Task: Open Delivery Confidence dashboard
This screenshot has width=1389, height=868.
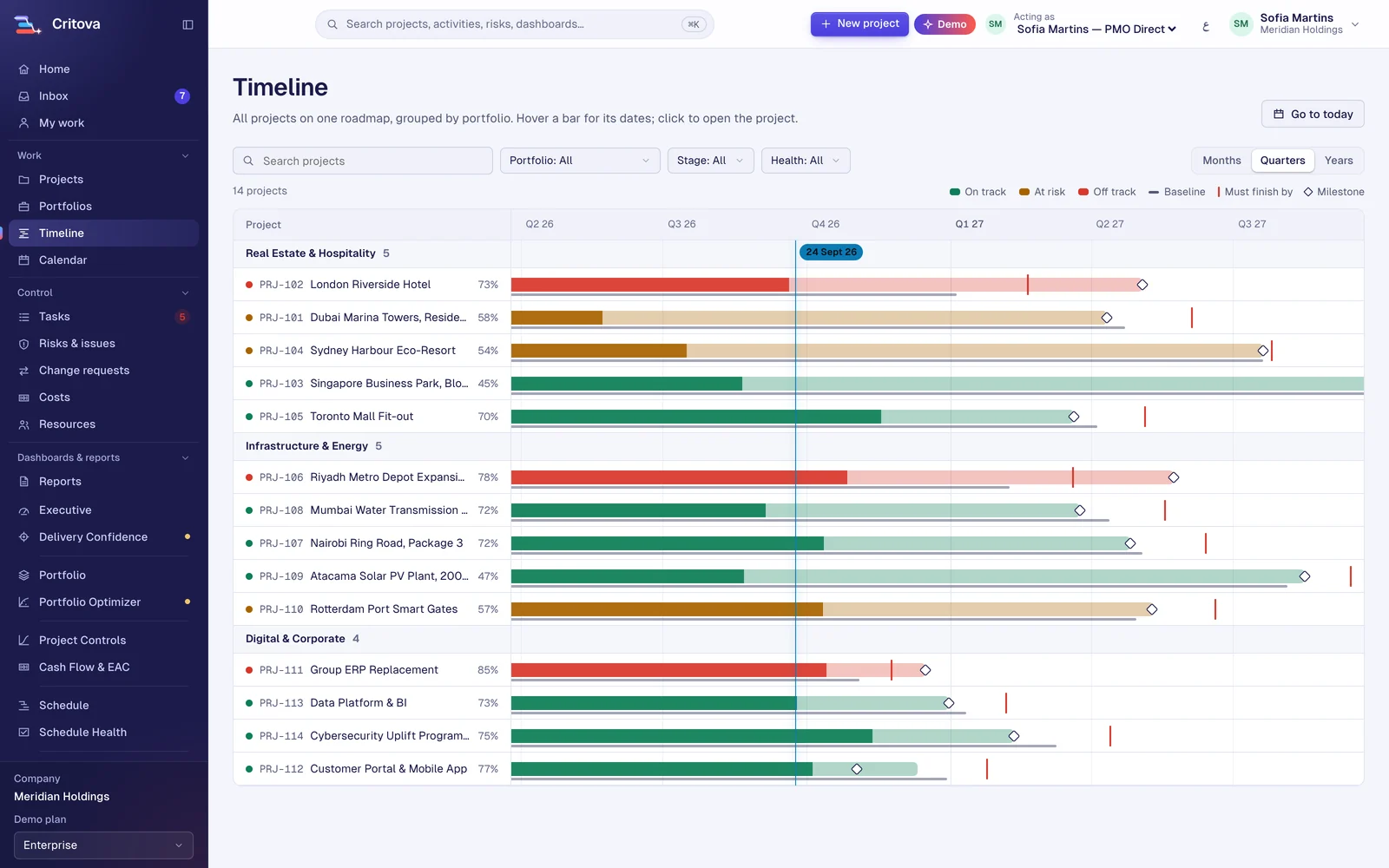Action: point(103,537)
